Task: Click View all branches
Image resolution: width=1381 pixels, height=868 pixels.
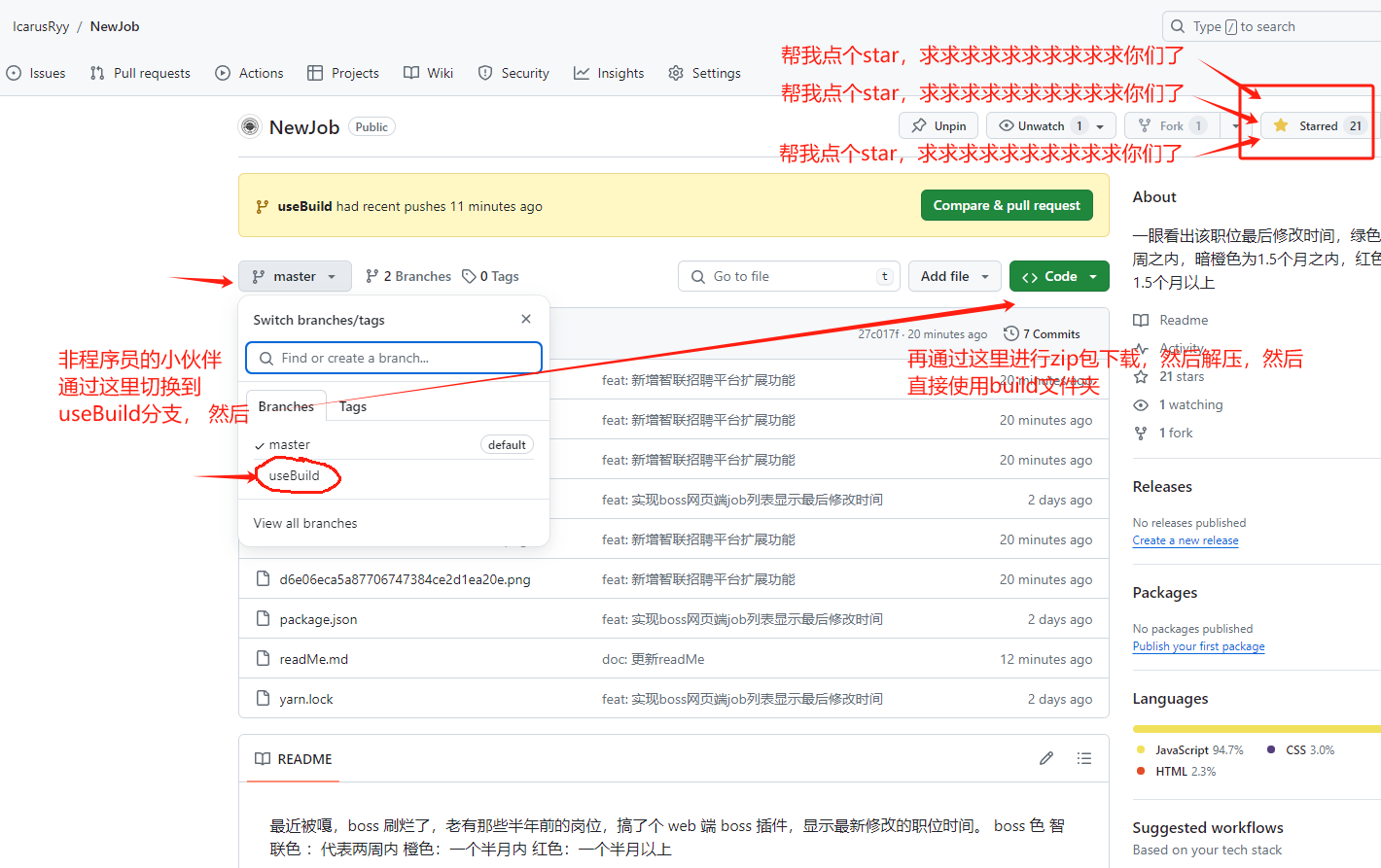Action: 305,523
